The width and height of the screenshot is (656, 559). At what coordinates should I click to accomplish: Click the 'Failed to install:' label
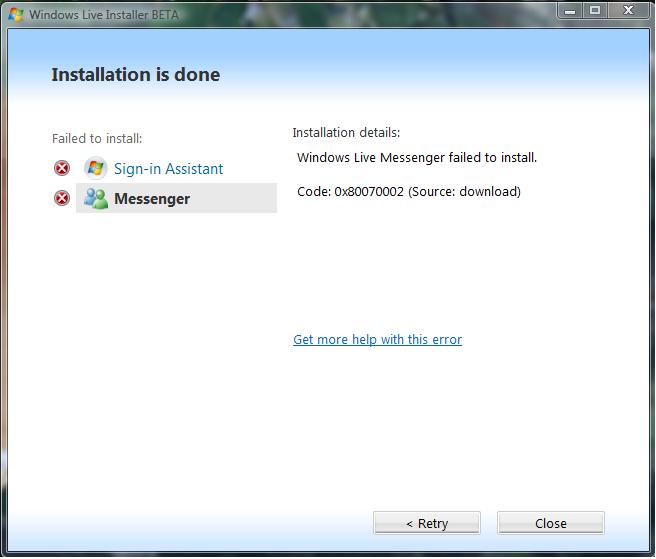click(x=97, y=138)
